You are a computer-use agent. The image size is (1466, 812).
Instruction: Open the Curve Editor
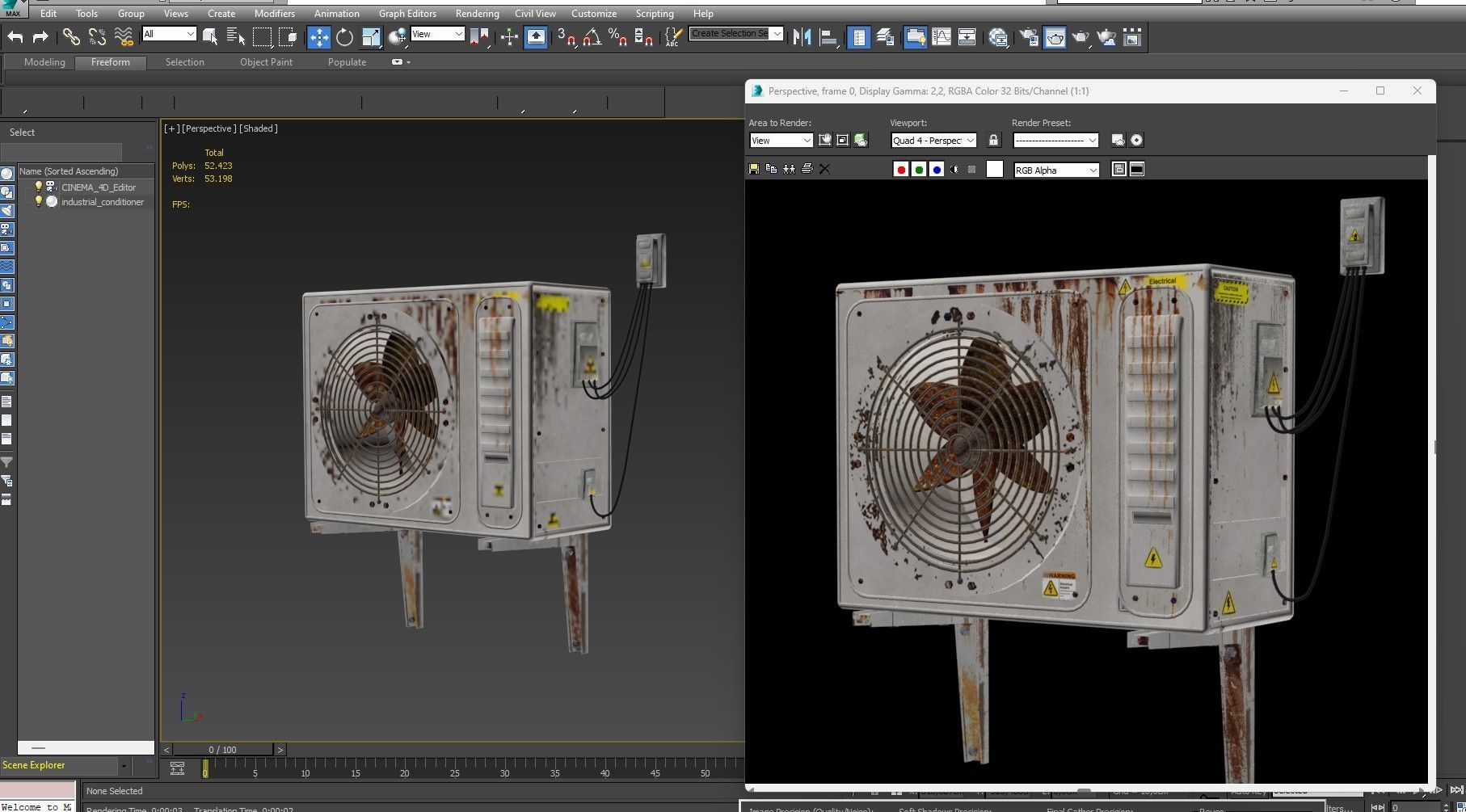[x=942, y=37]
